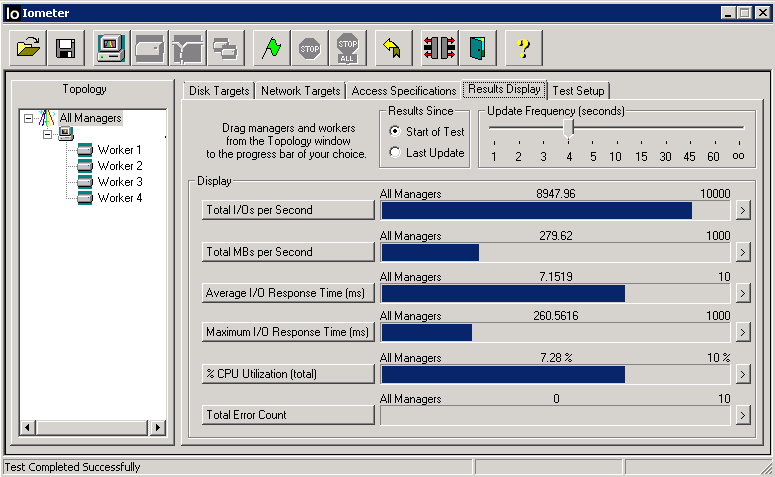Disconnect selected manager toolbar icon

coord(439,48)
